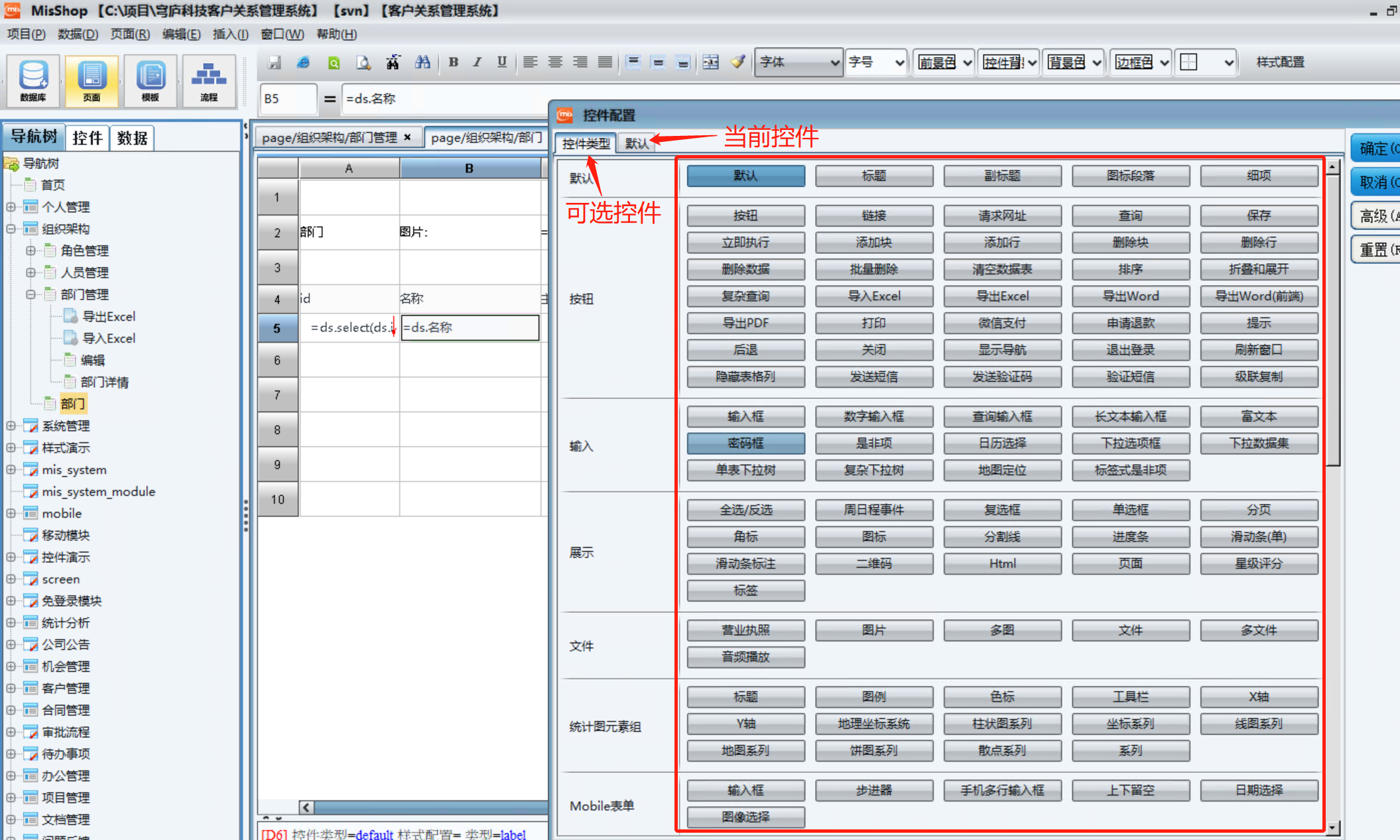
Task: Set vertical align top
Action: point(633,62)
